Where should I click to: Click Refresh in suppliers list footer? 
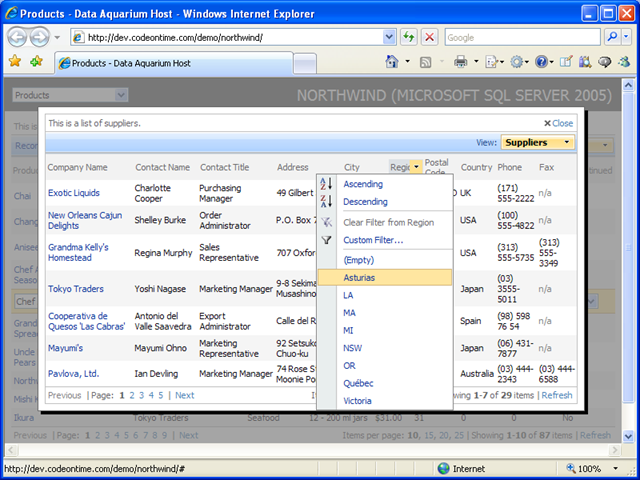coord(557,395)
